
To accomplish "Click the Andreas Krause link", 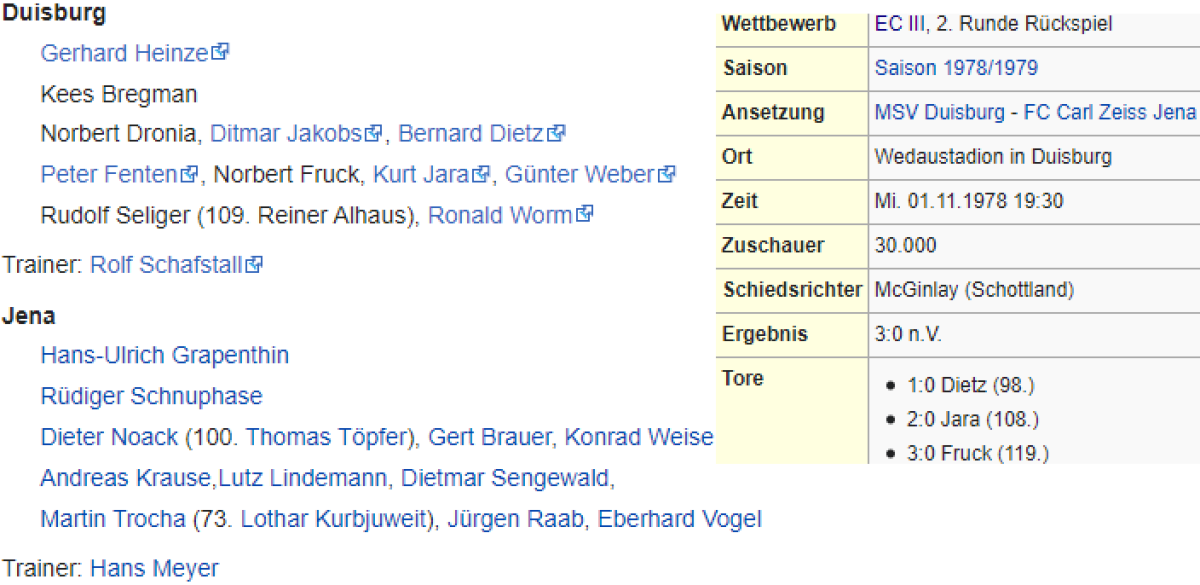I will 125,479.
